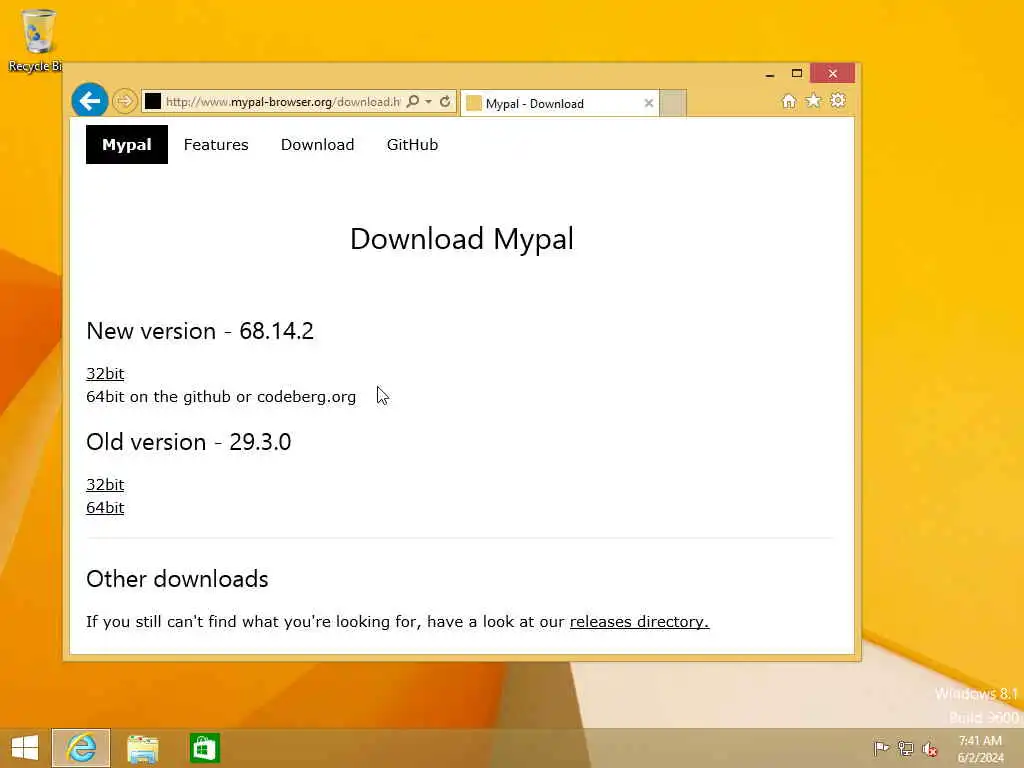Image resolution: width=1024 pixels, height=768 pixels.
Task: Open the releases directory link
Action: pos(639,622)
